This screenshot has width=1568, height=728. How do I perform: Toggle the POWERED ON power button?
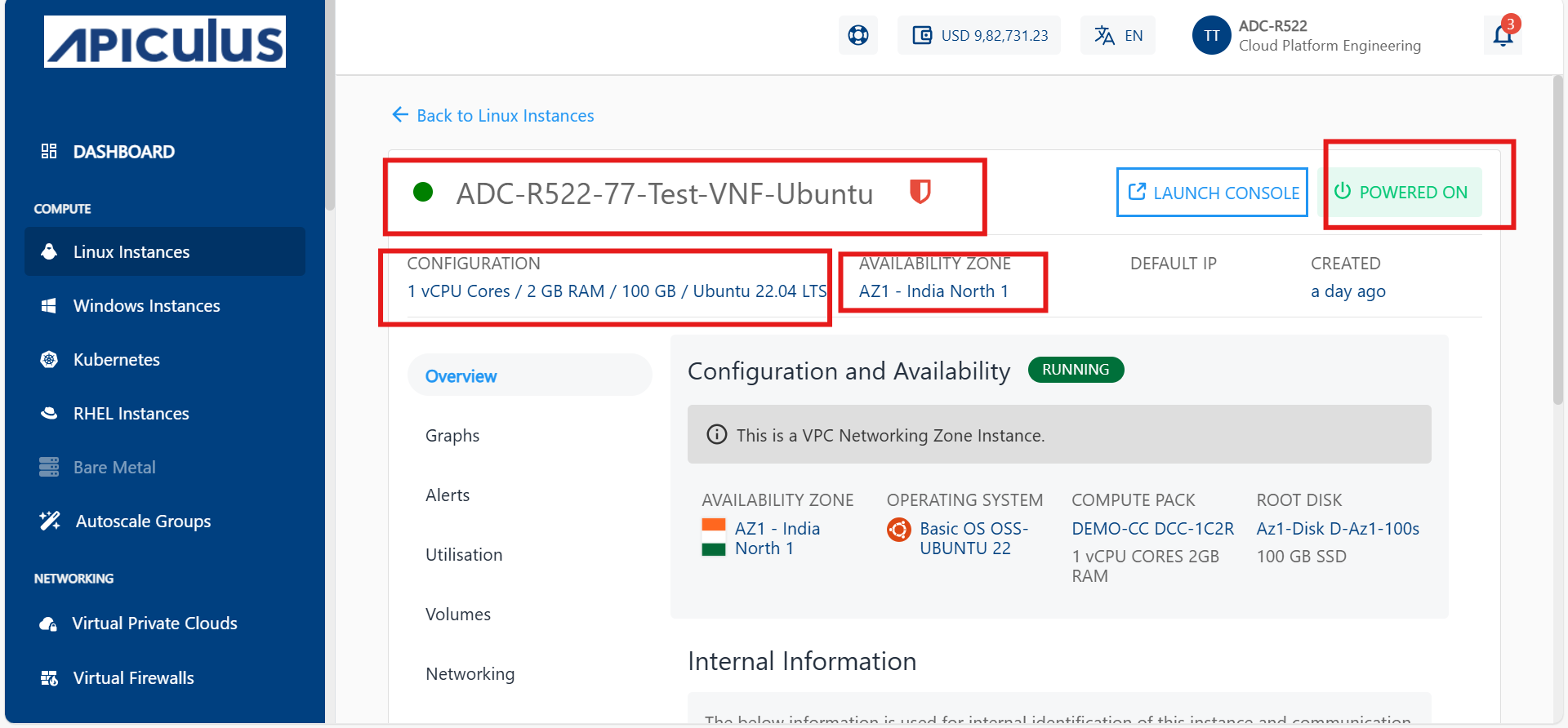tap(1401, 193)
